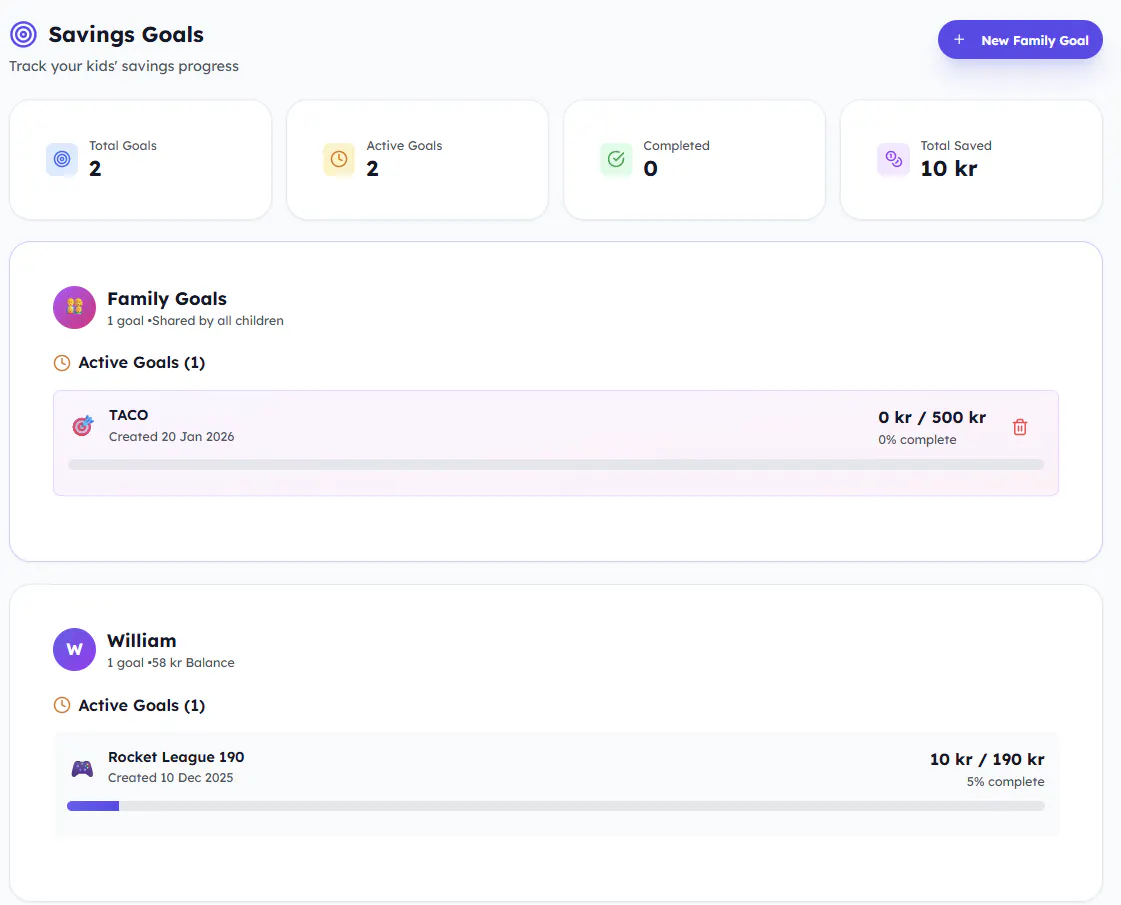Click the Total Saved '10 kr' value
The image size is (1121, 905).
click(949, 169)
